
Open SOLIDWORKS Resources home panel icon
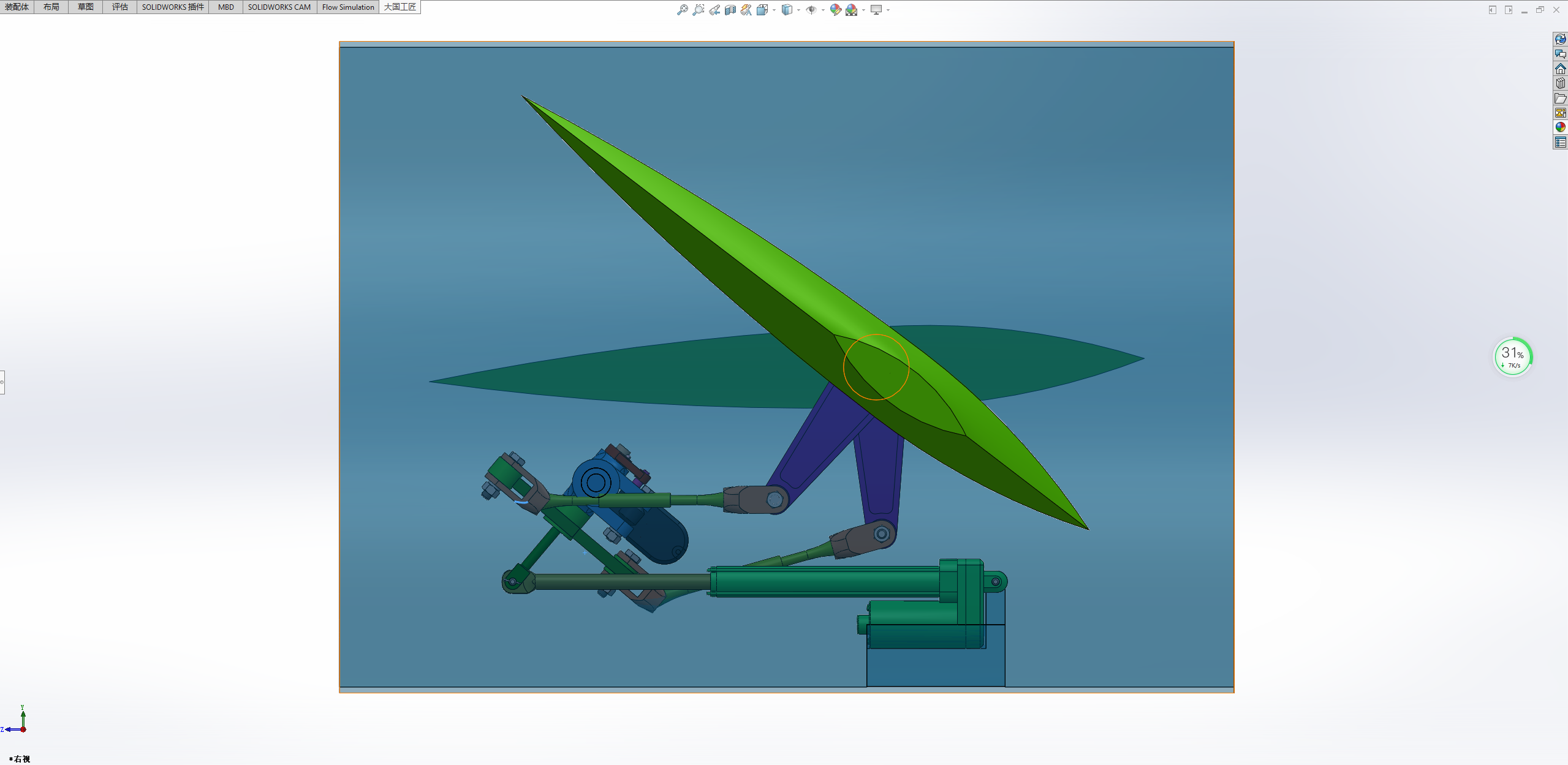click(x=1560, y=69)
